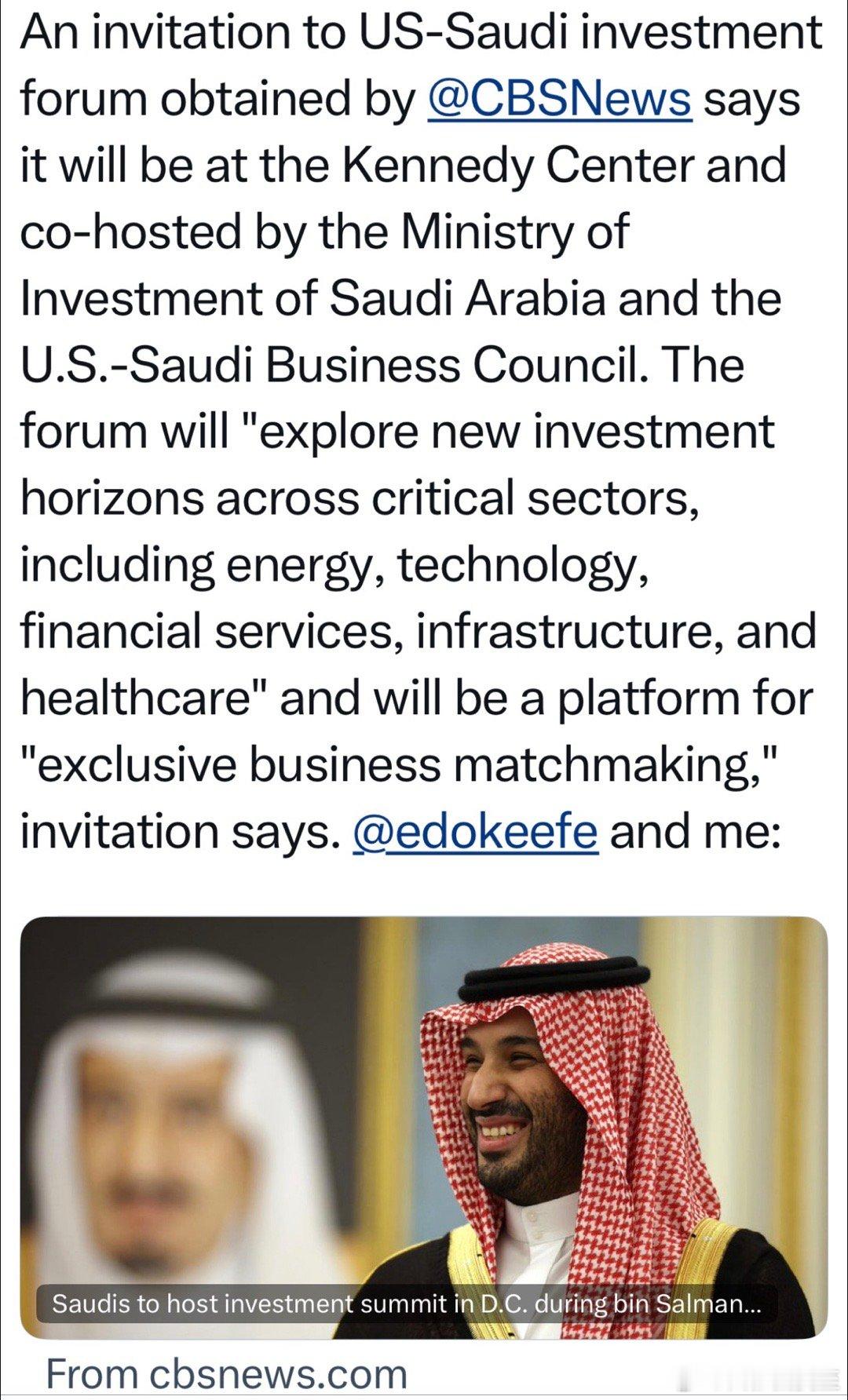Image resolution: width=848 pixels, height=1400 pixels.
Task: Tap 'including energy, technology' in the post
Action: point(335,566)
